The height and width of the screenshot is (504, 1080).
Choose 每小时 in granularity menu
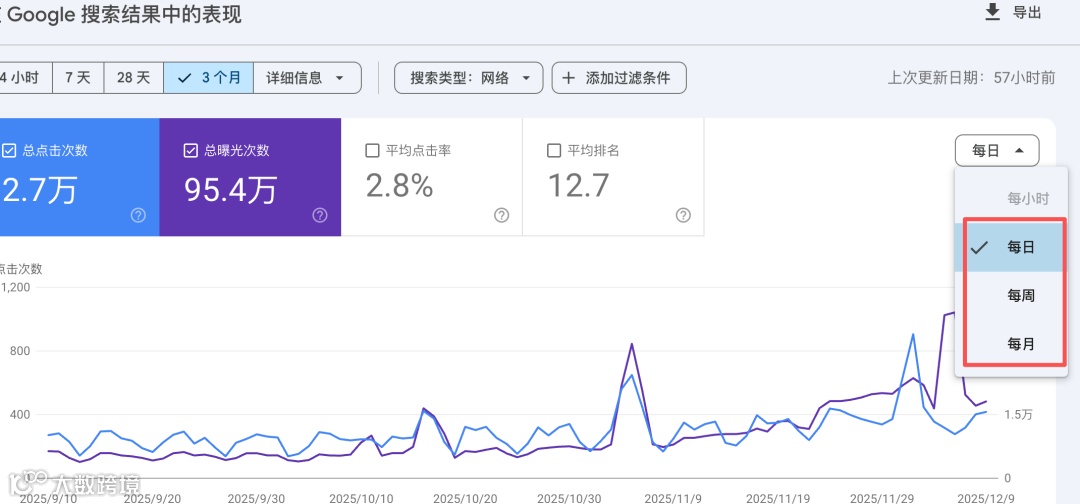point(1011,199)
